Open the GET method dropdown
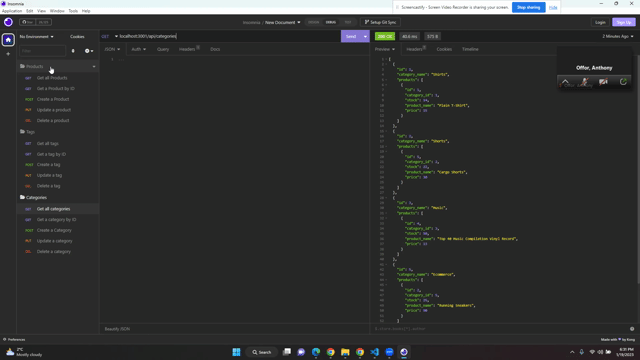 point(109,36)
